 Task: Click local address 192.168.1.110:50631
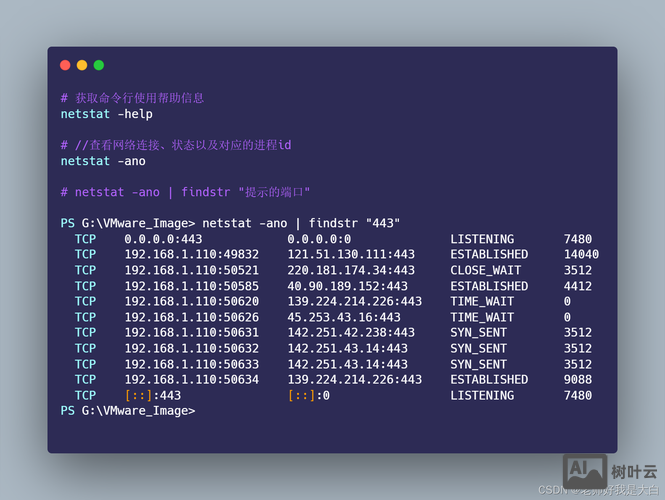click(192, 333)
